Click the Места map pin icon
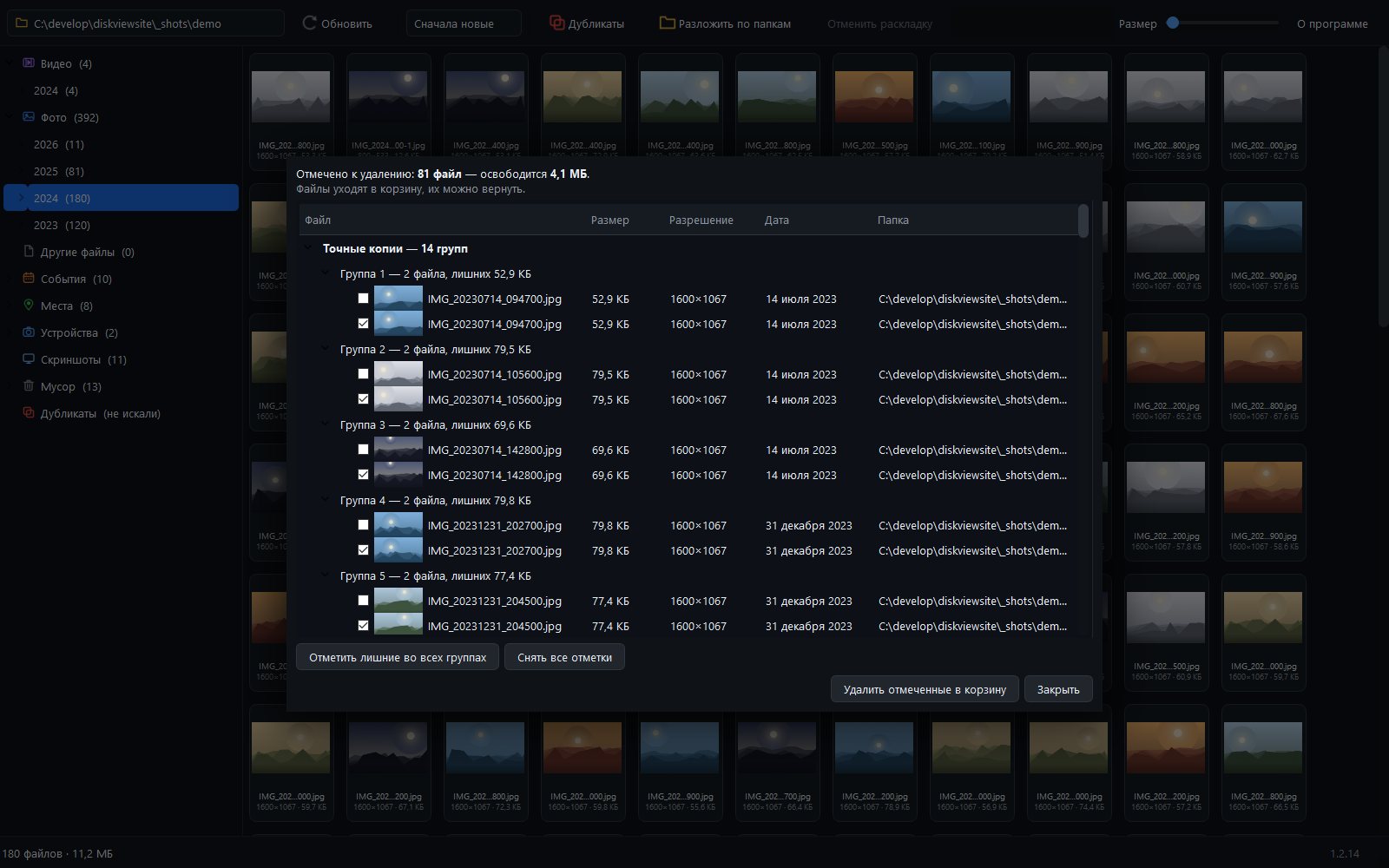 click(29, 306)
